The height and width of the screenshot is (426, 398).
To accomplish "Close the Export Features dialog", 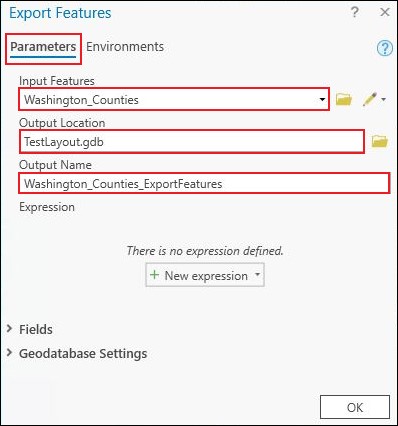I will 385,12.
